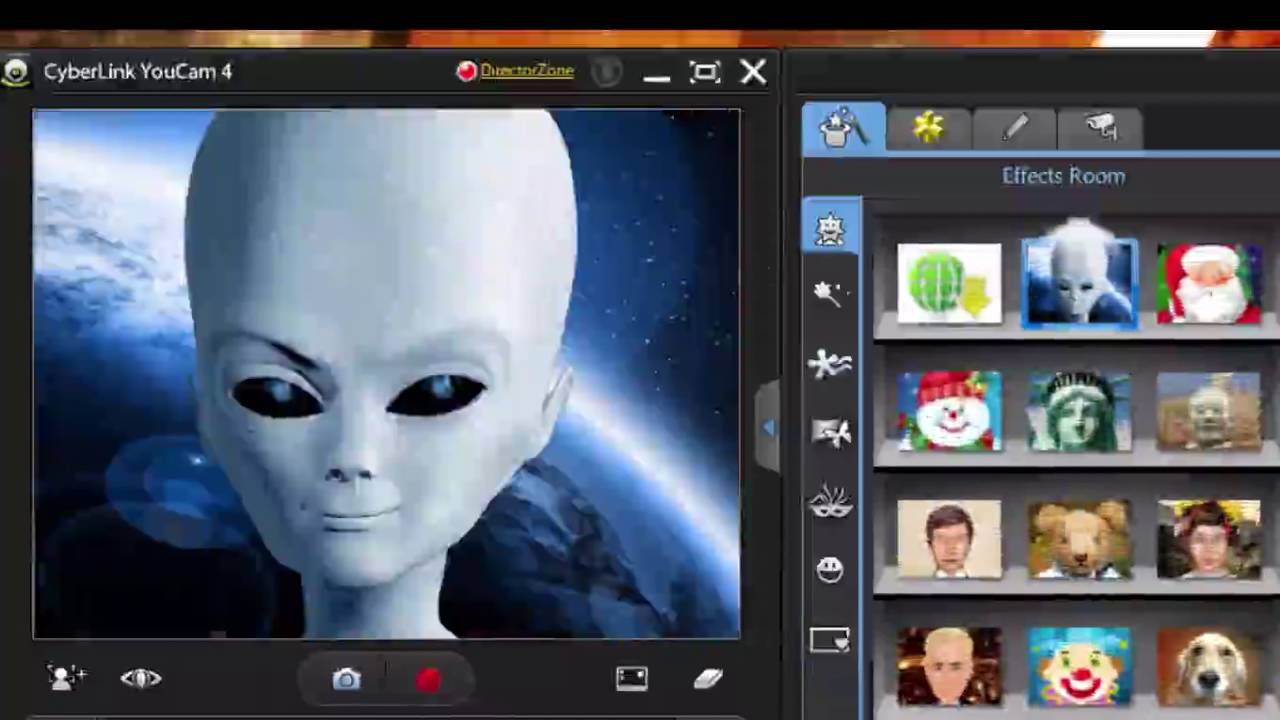Screen dimensions: 1280x720
Task: Choose the alien avatar thumbnail
Action: pos(1079,284)
